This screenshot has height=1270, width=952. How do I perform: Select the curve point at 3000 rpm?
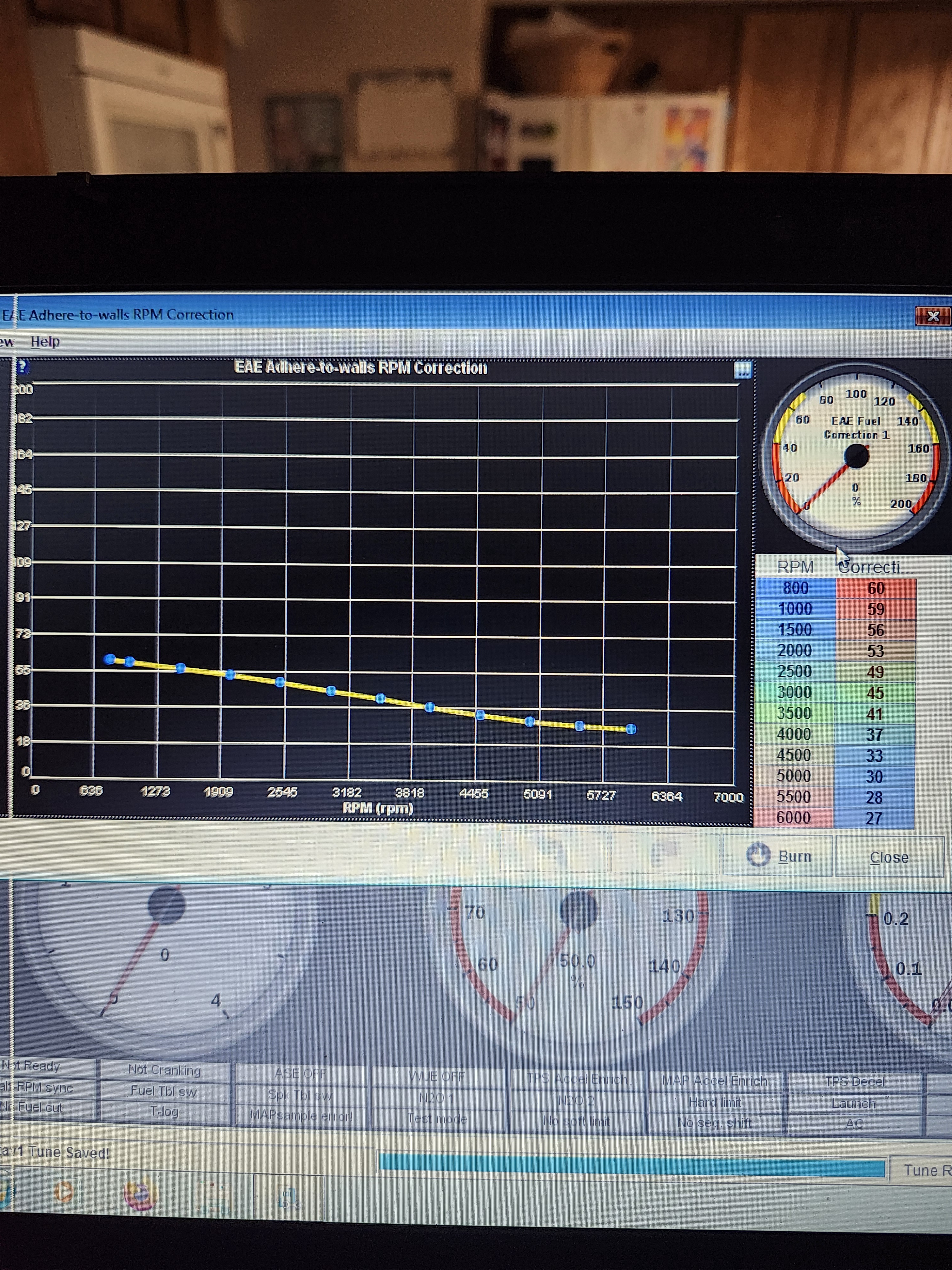(x=331, y=691)
